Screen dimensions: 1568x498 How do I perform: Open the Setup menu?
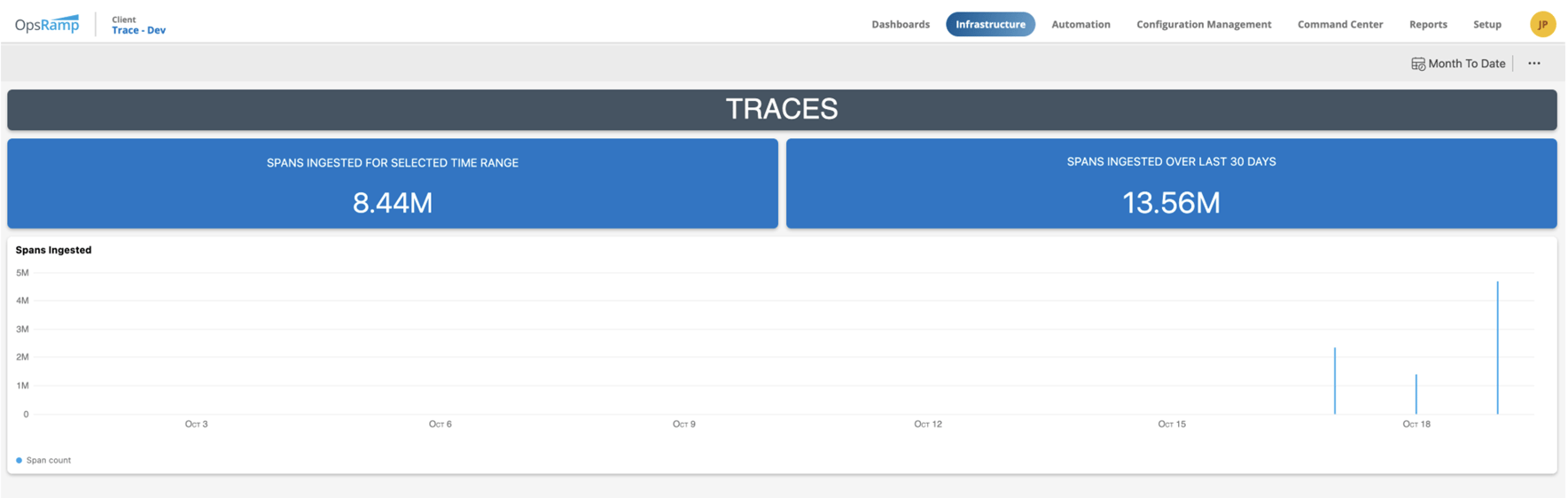pyautogui.click(x=1486, y=24)
